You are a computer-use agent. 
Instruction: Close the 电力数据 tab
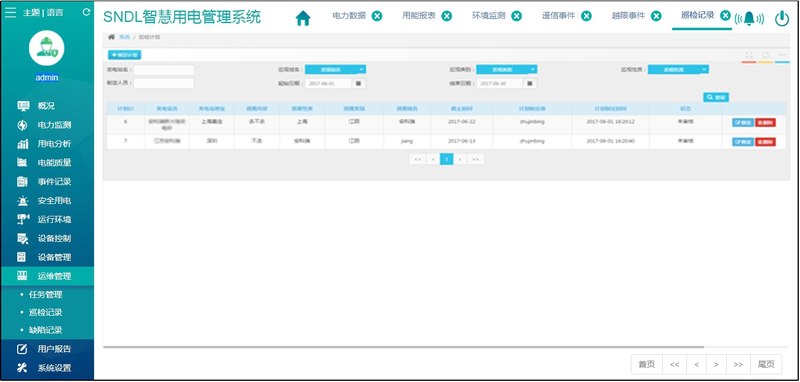click(377, 16)
